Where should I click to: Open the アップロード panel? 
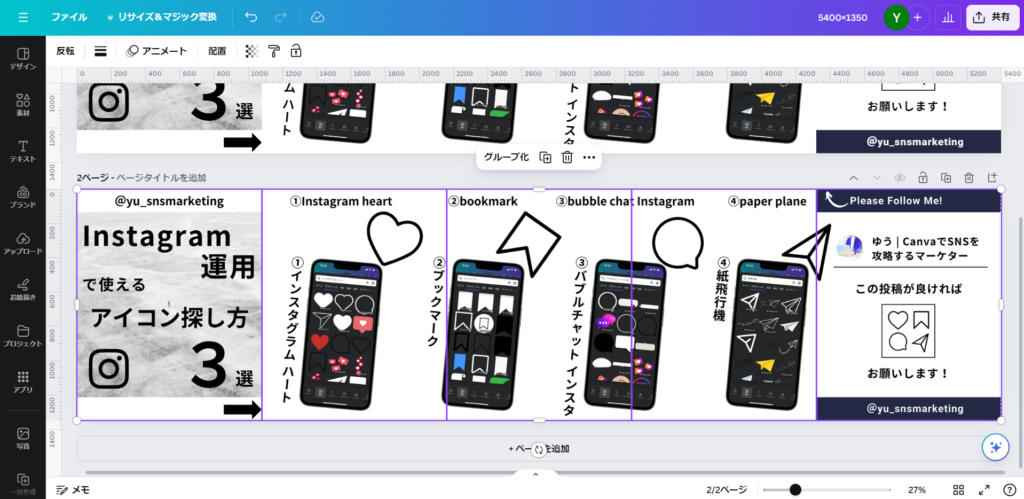(x=23, y=243)
